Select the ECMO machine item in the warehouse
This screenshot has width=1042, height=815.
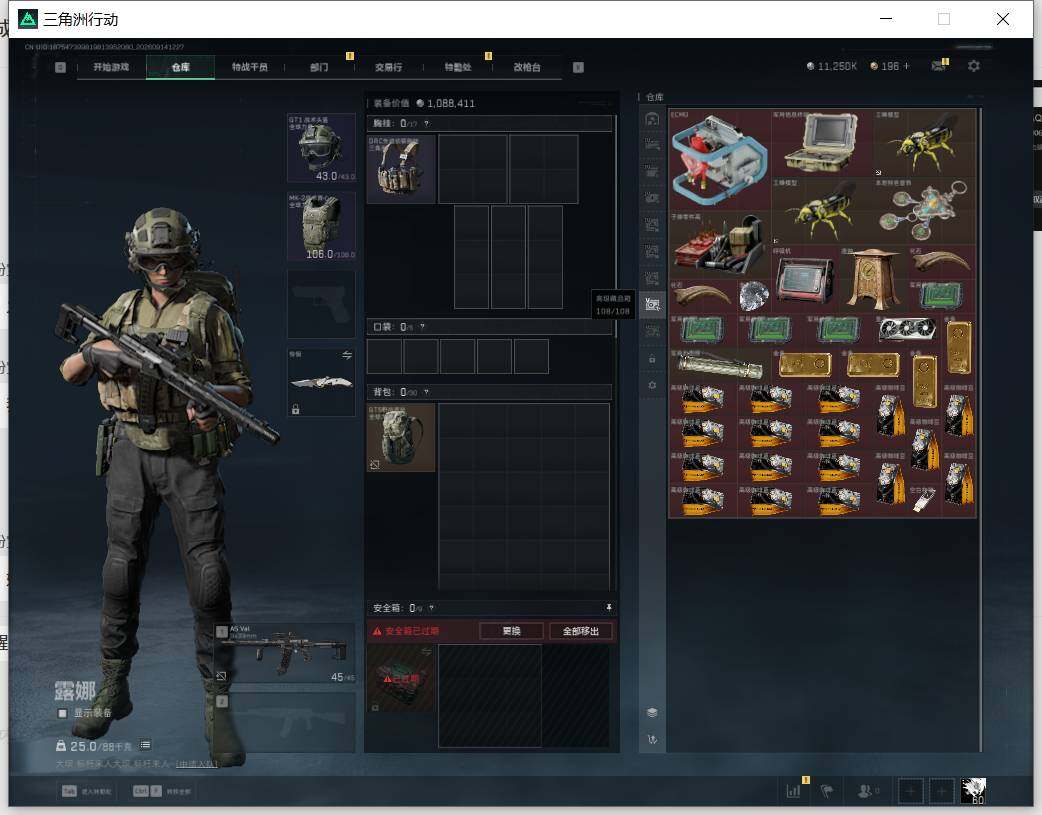click(720, 160)
